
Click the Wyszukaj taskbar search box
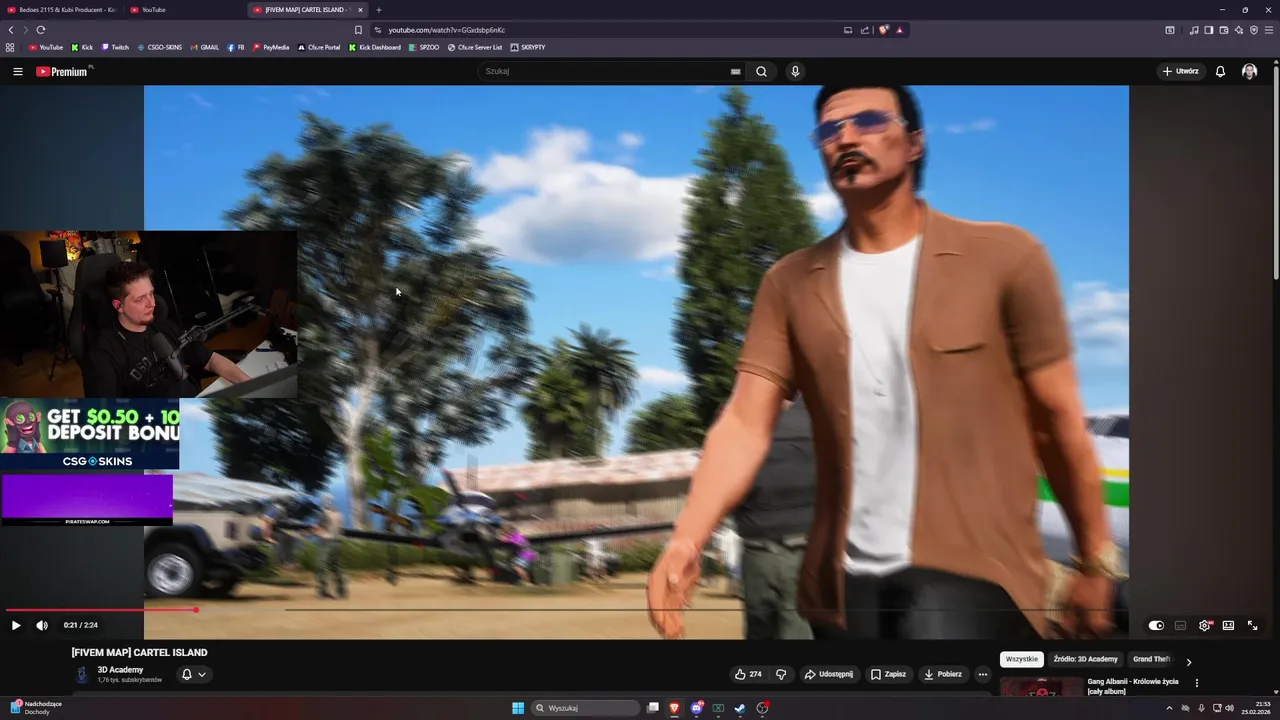point(586,708)
